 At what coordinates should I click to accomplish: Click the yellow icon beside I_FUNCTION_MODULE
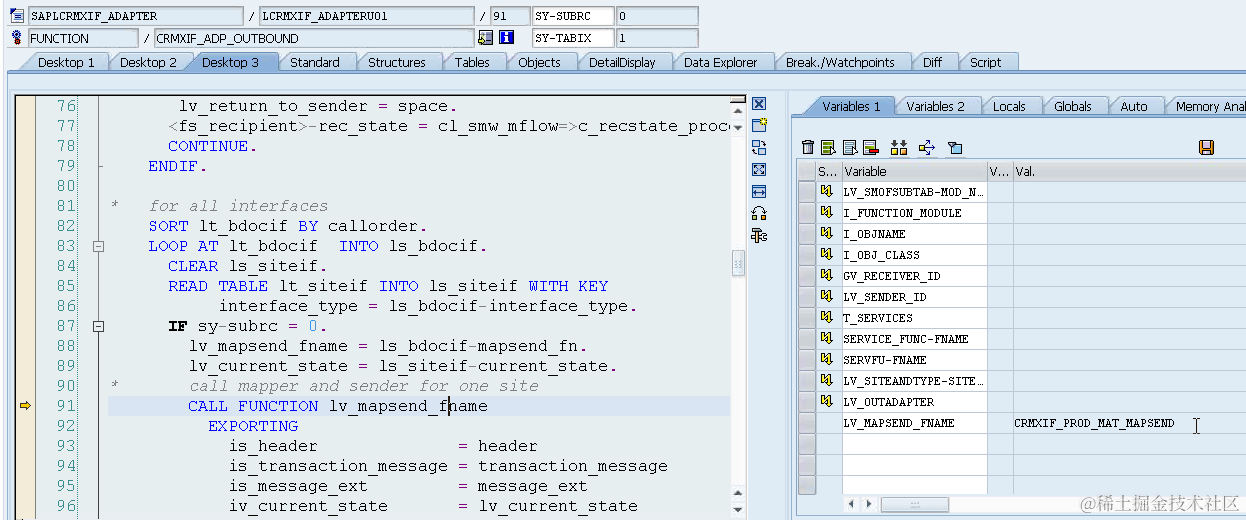827,212
